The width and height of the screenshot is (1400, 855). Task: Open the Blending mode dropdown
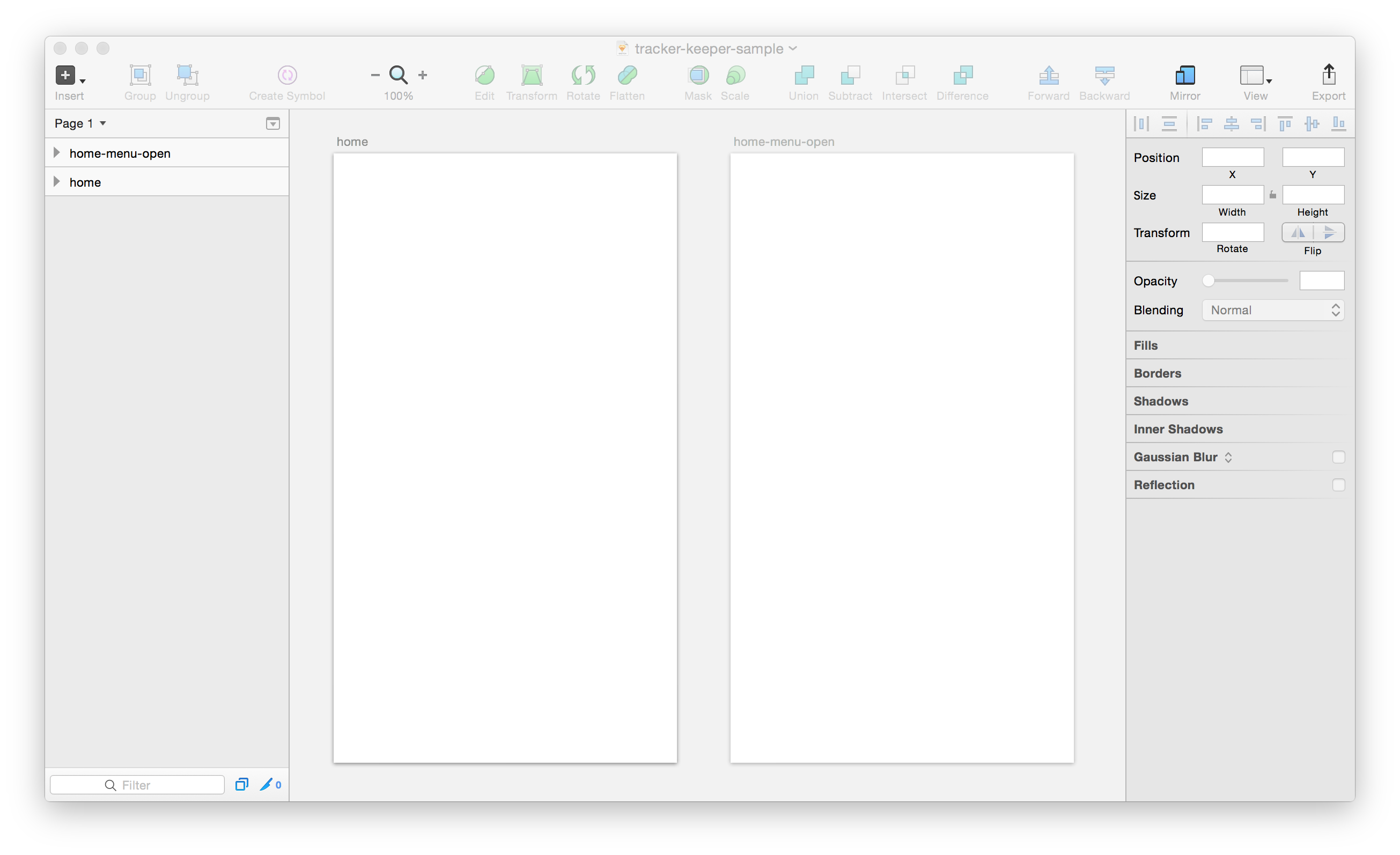tap(1273, 310)
